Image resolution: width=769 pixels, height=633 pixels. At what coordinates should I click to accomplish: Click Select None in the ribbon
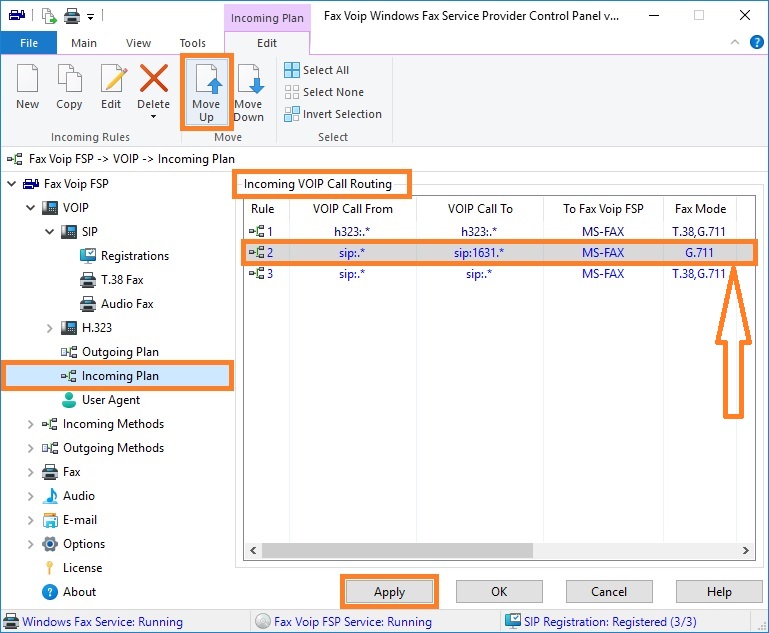pos(324,92)
